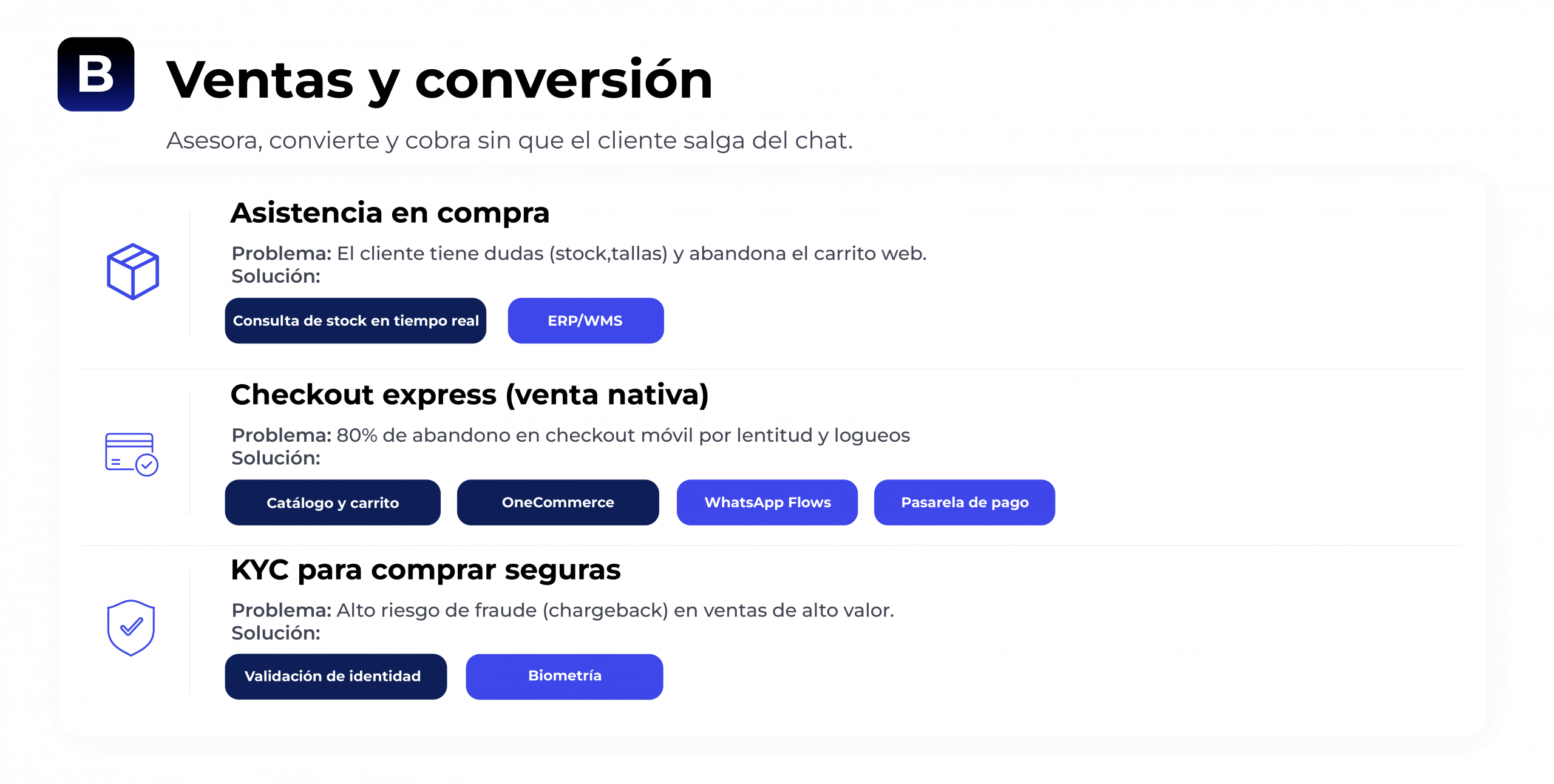The image size is (1554, 784).
Task: Click KYC para comprar seguras heading
Action: pyautogui.click(x=426, y=570)
